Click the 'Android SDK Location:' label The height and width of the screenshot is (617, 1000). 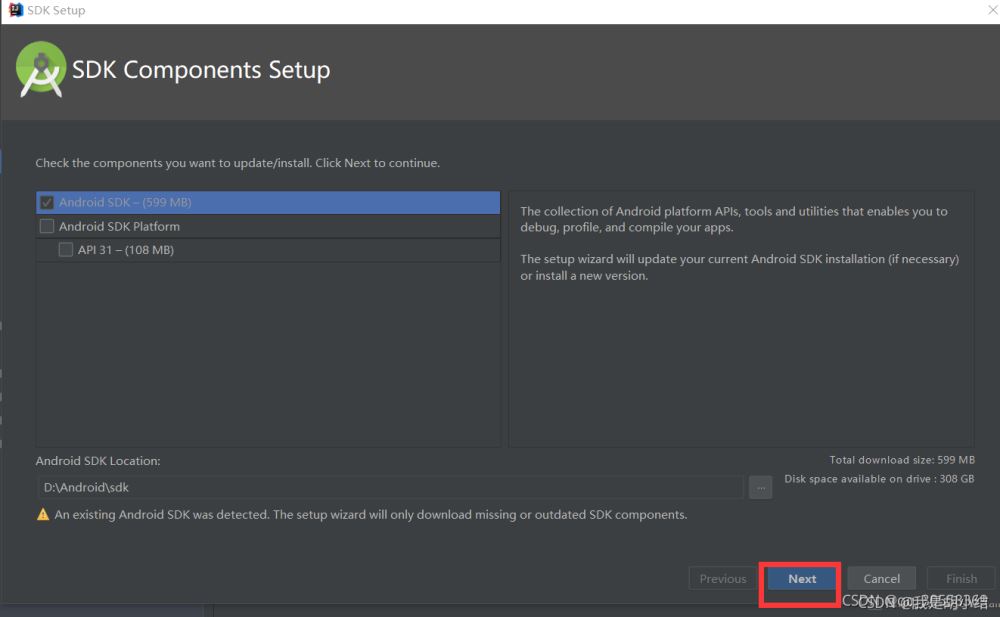tap(98, 461)
